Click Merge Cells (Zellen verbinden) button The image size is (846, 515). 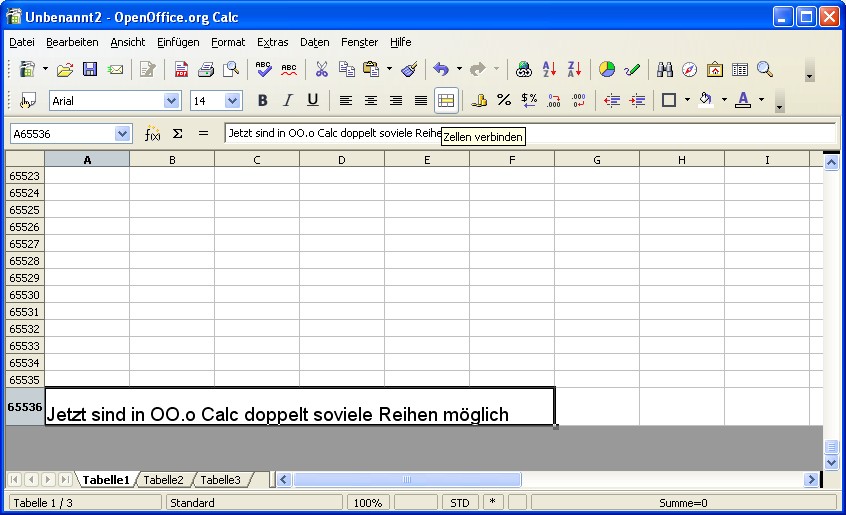[446, 101]
